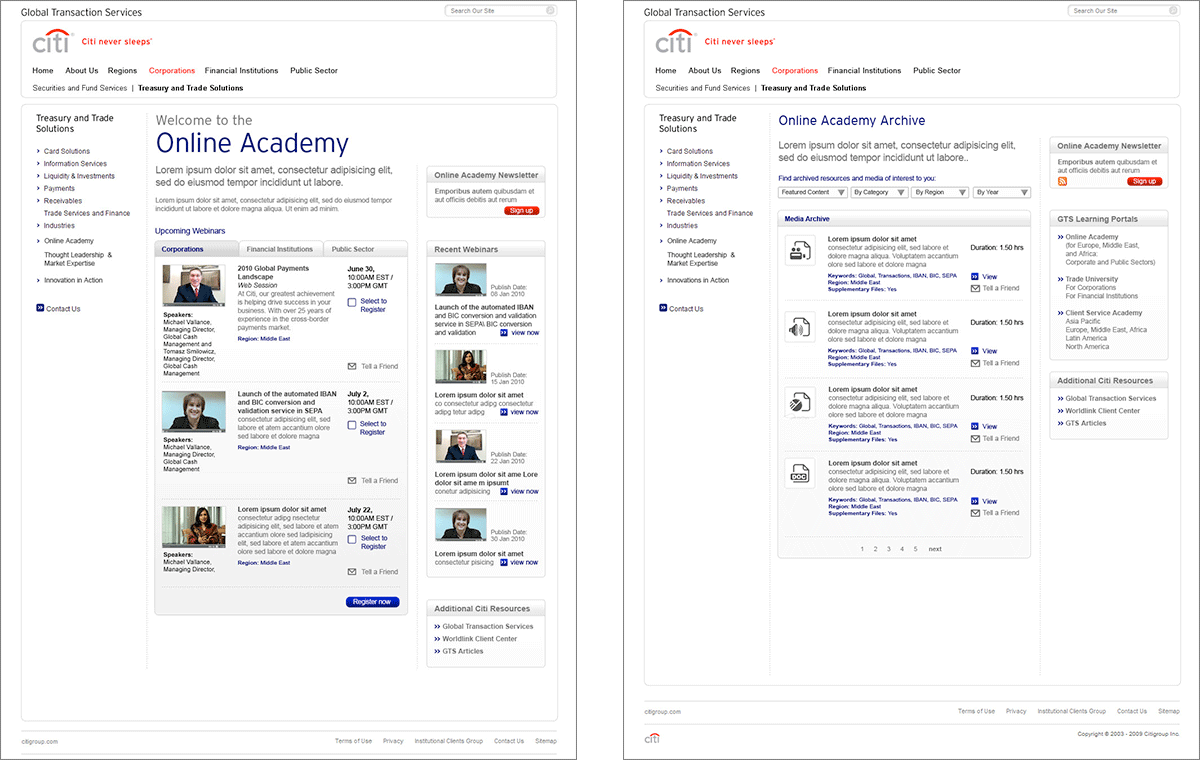The width and height of the screenshot is (1200, 760).
Task: Open the Featured Content dropdown
Action: tap(813, 192)
